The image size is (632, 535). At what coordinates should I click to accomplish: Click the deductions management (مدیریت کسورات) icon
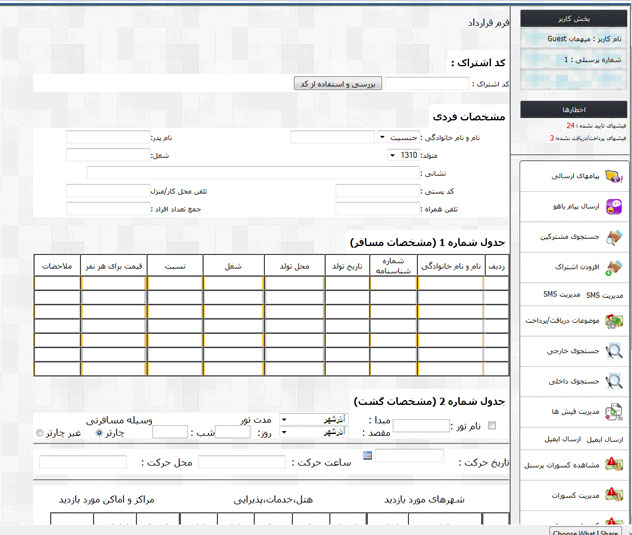[x=614, y=495]
